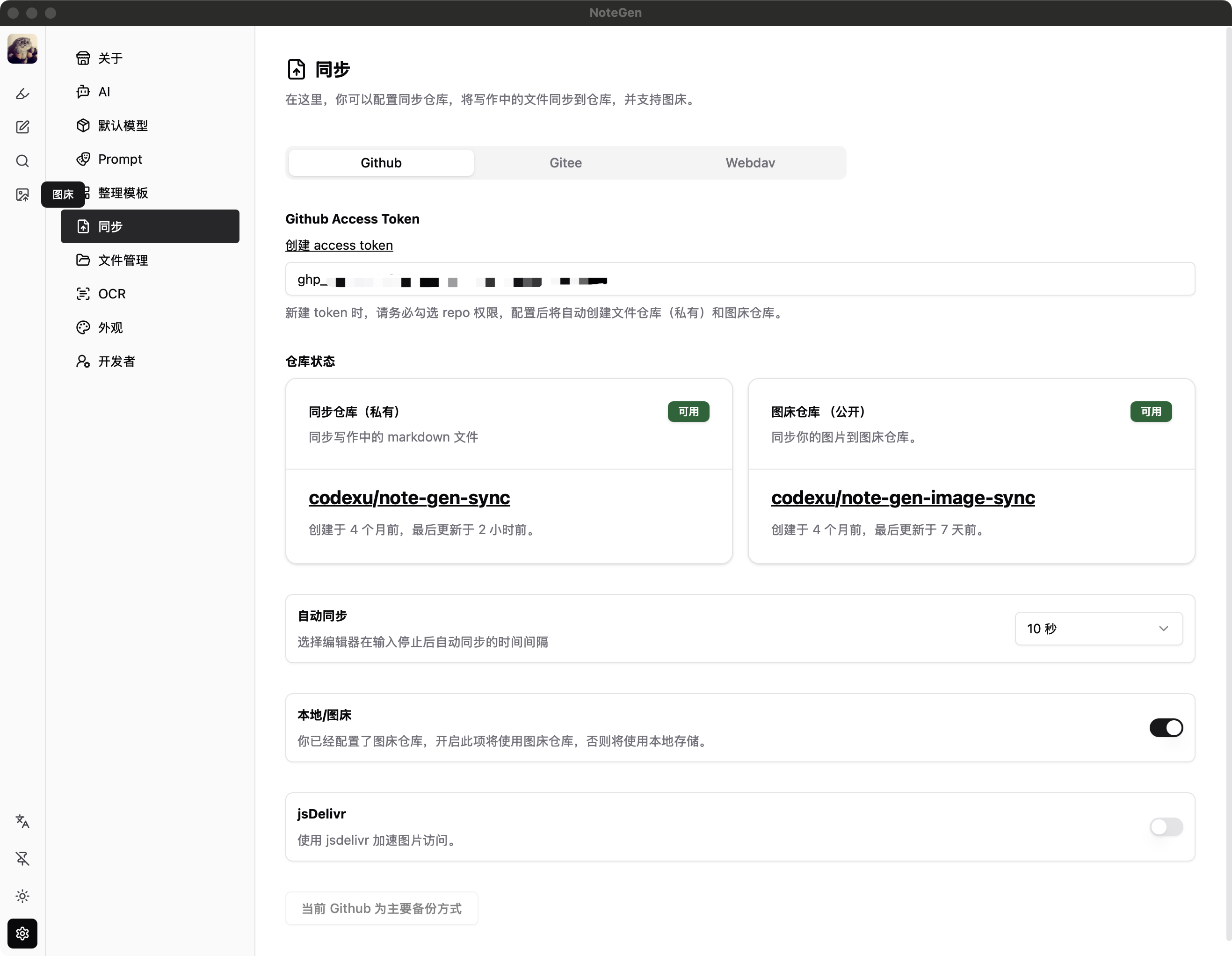Click the 图床 tooltip label
The width and height of the screenshot is (1232, 956).
click(x=63, y=195)
